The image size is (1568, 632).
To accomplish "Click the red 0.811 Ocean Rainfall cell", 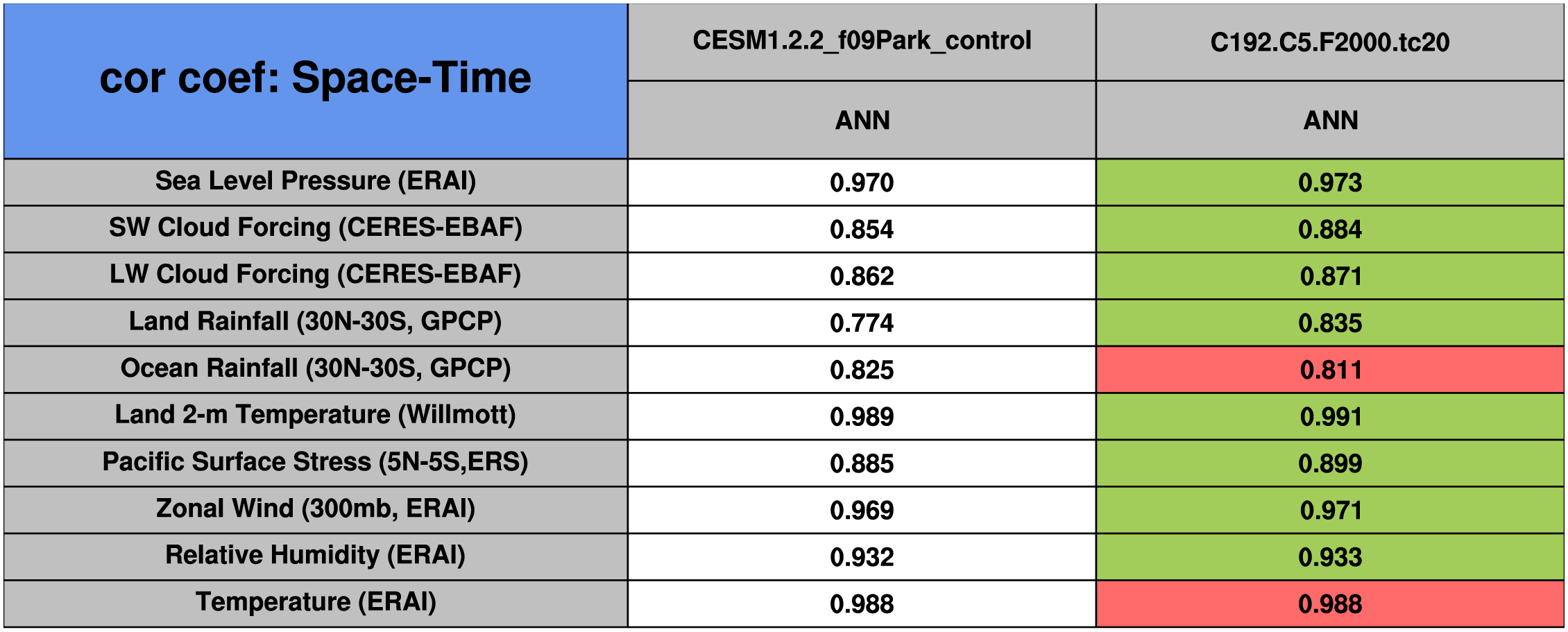I will [1329, 370].
